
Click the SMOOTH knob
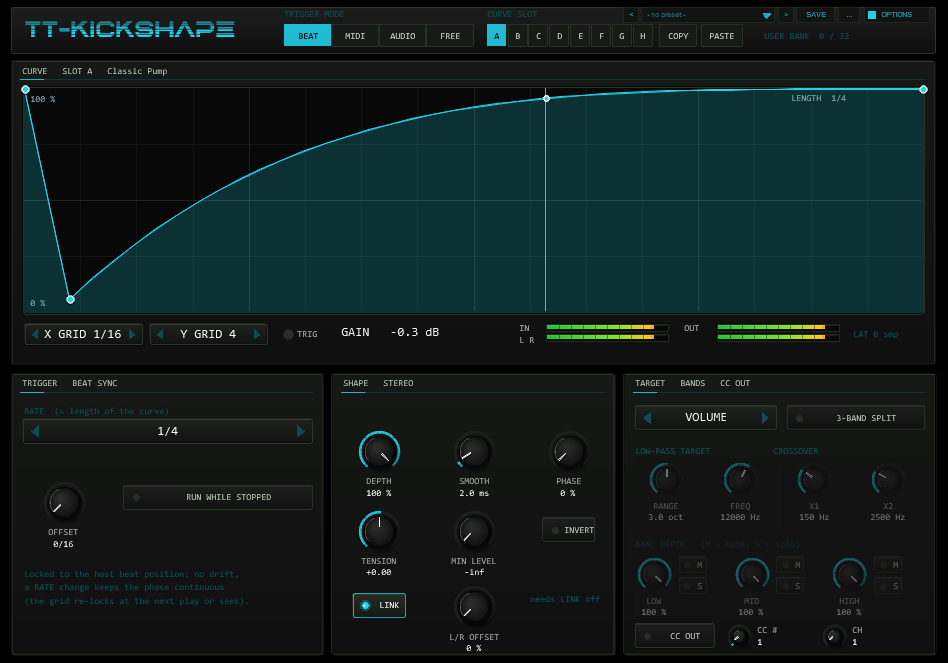(x=474, y=451)
